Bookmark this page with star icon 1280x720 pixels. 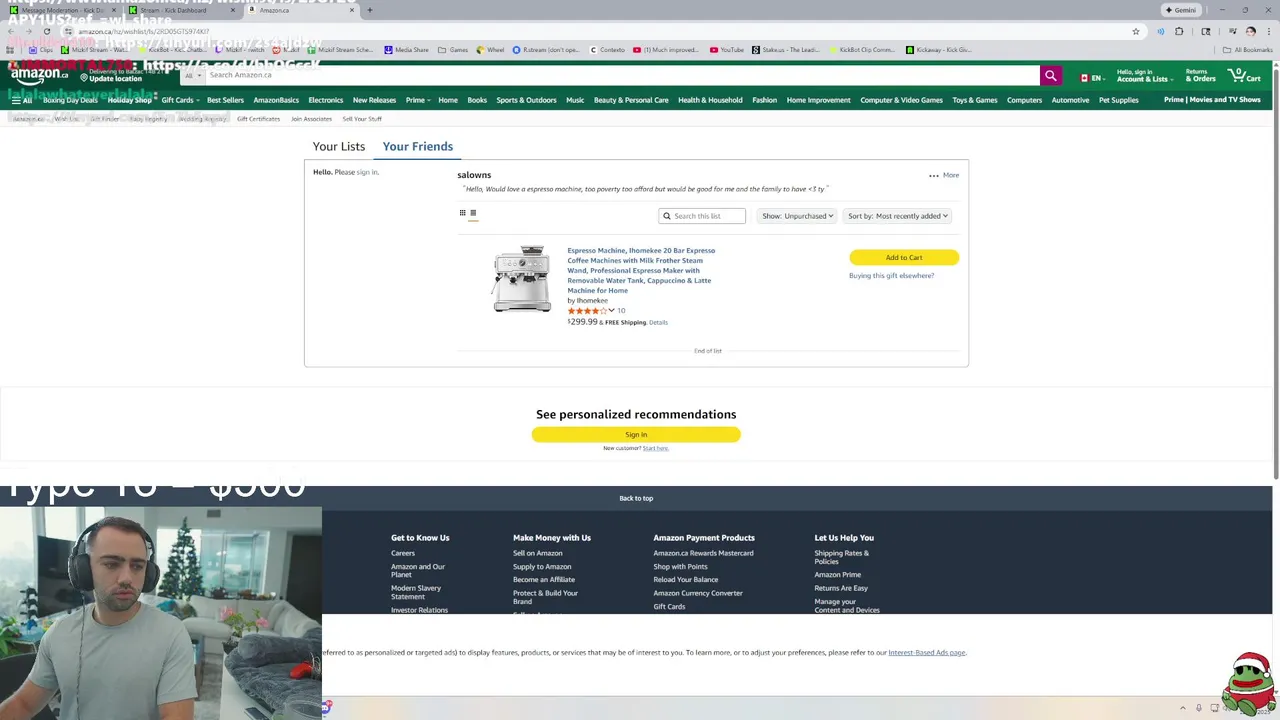[1136, 32]
